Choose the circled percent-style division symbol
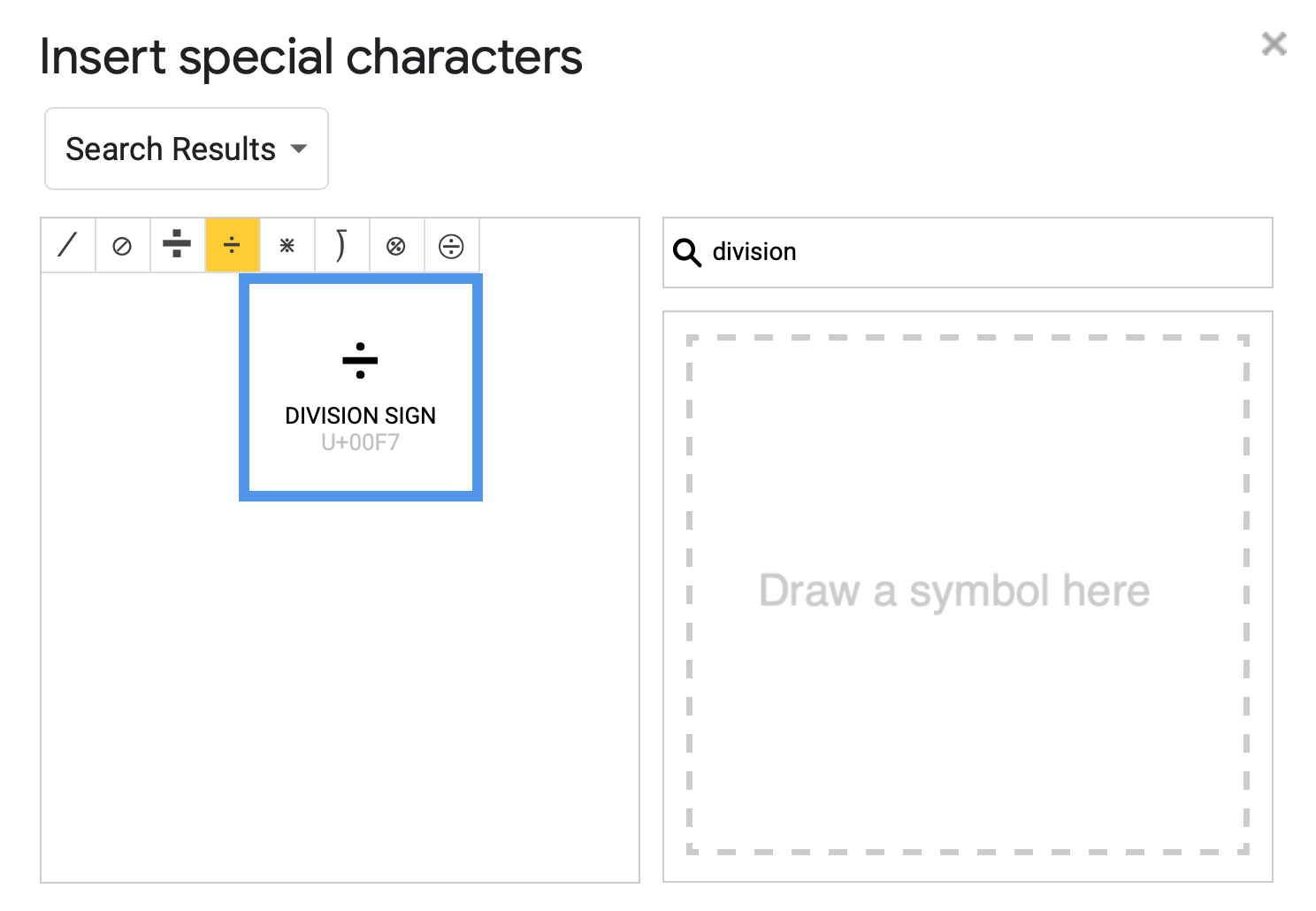Viewport: 1316px width, 911px height. pos(397,245)
